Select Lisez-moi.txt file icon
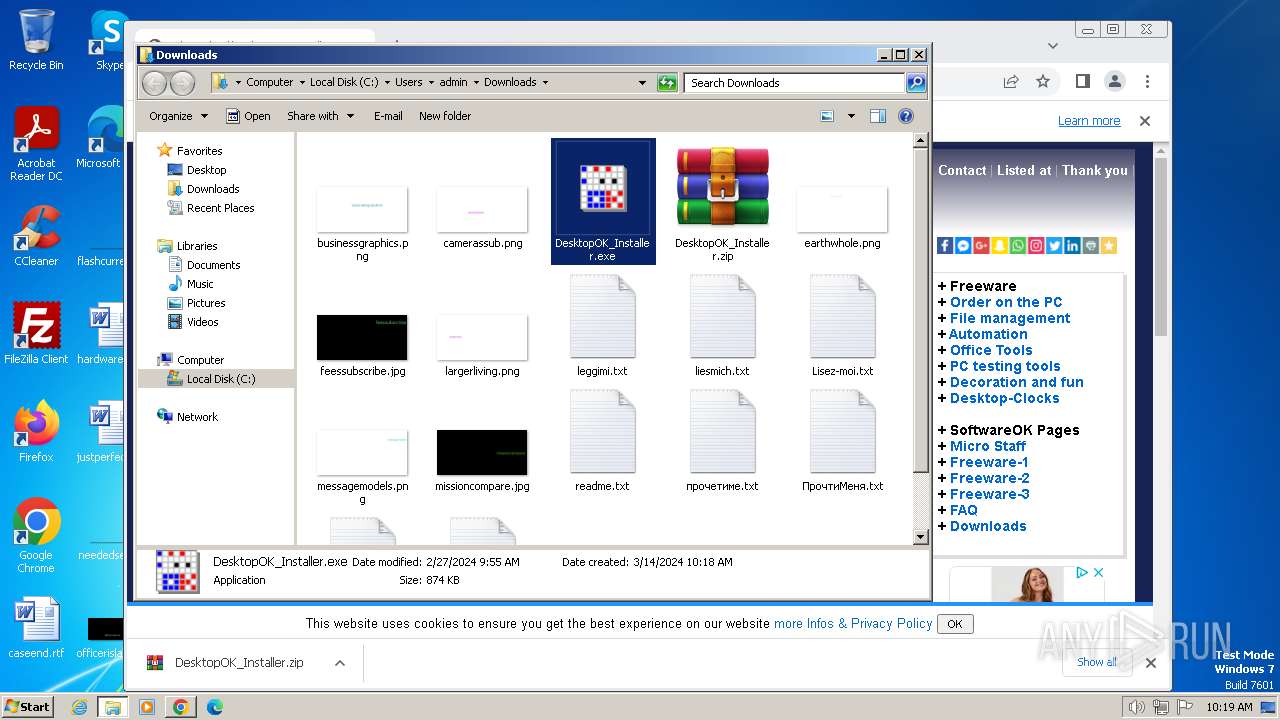Image resolution: width=1280 pixels, height=720 pixels. 843,316
